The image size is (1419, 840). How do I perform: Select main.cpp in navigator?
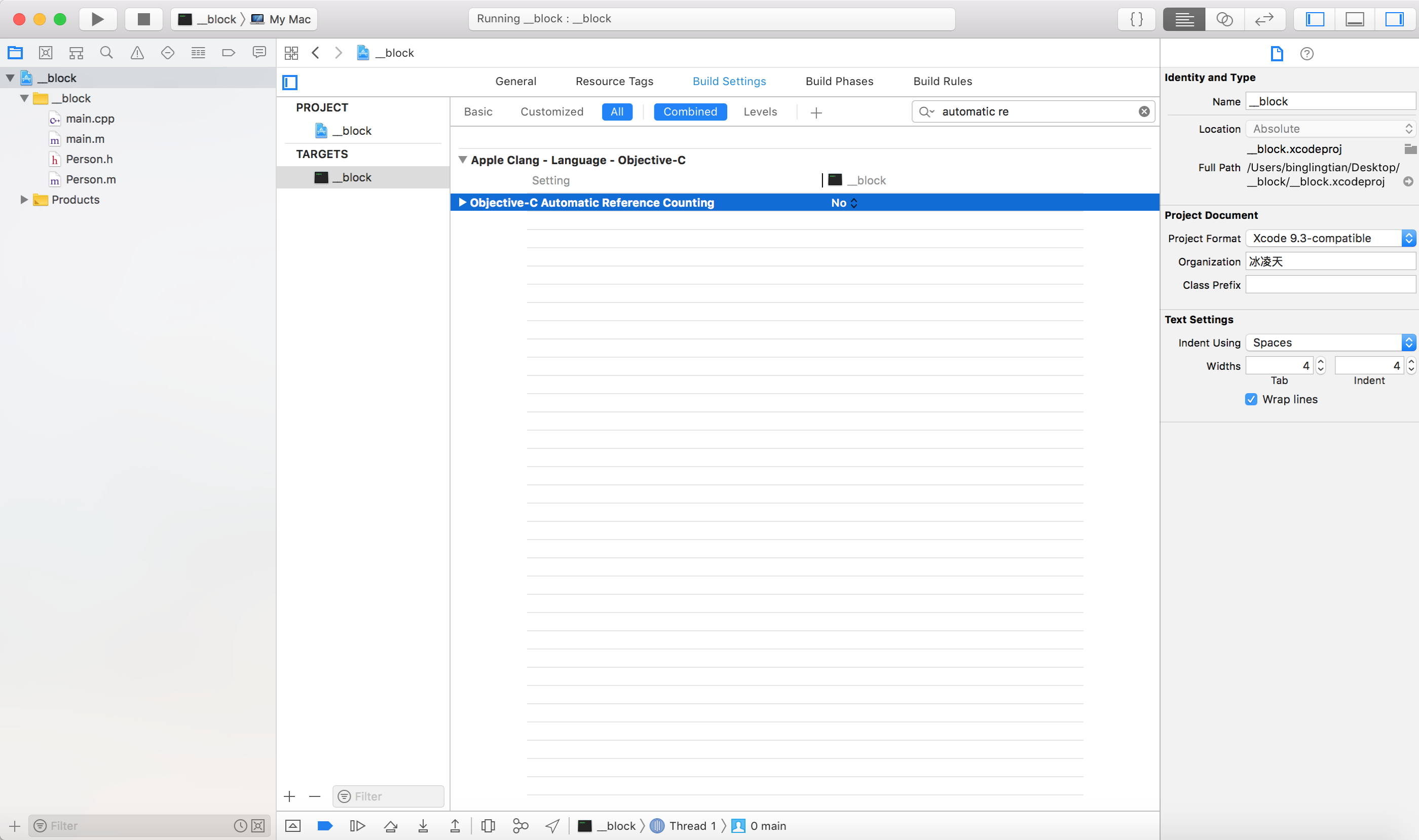point(90,119)
